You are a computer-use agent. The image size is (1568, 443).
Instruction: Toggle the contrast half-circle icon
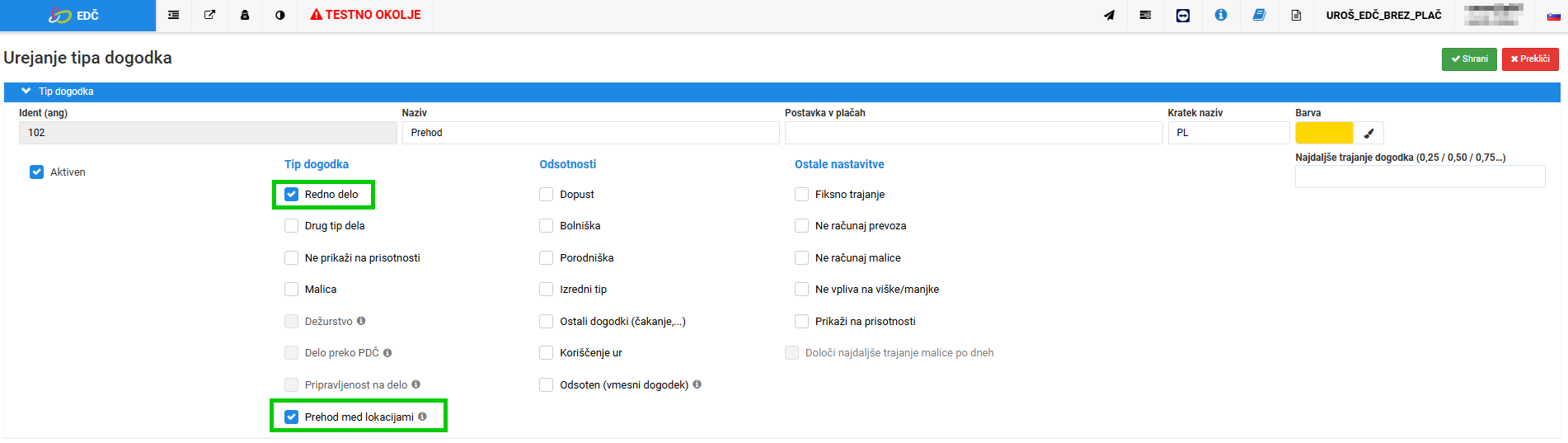280,15
